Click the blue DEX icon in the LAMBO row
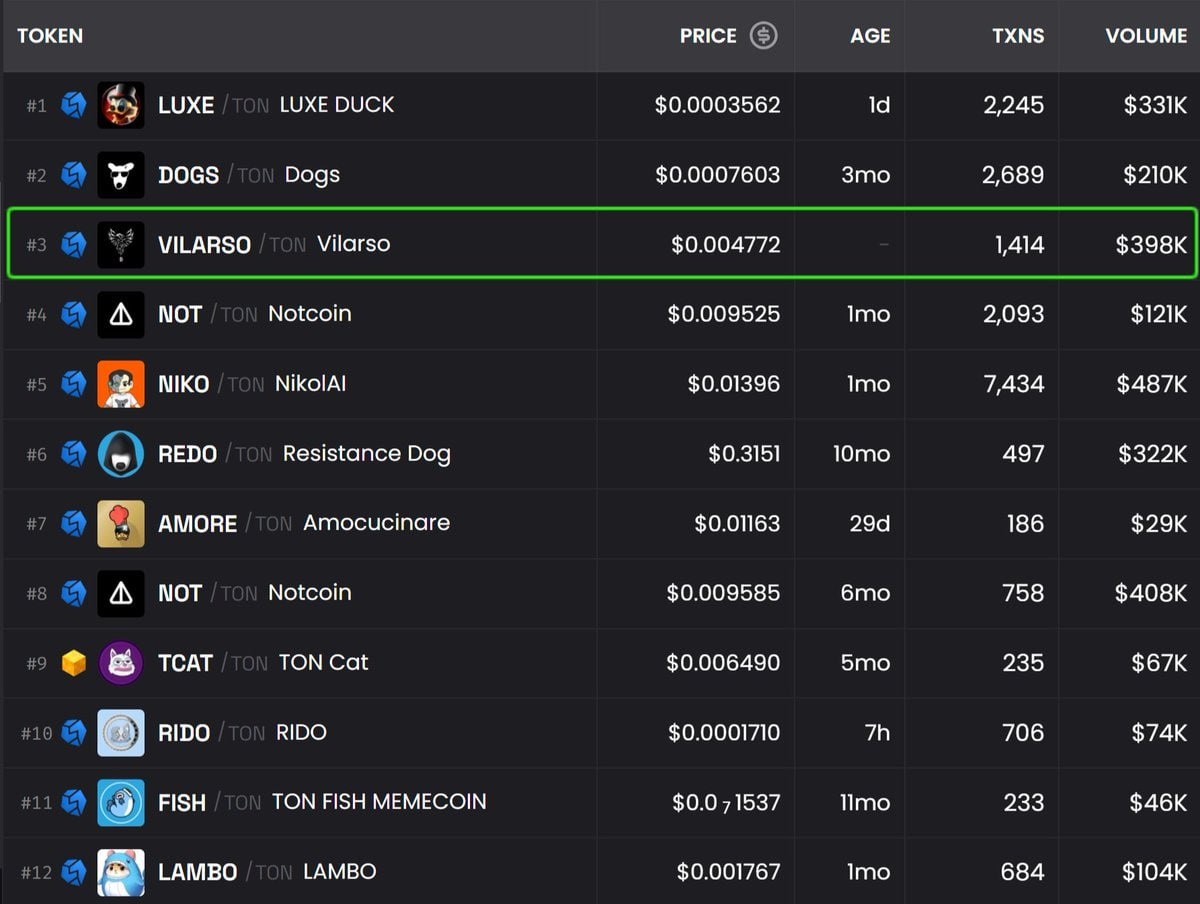The image size is (1200, 904). pyautogui.click(x=73, y=872)
